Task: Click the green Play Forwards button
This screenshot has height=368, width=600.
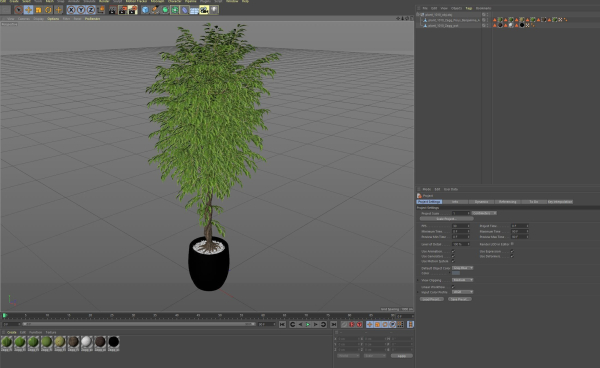Action: pos(308,324)
